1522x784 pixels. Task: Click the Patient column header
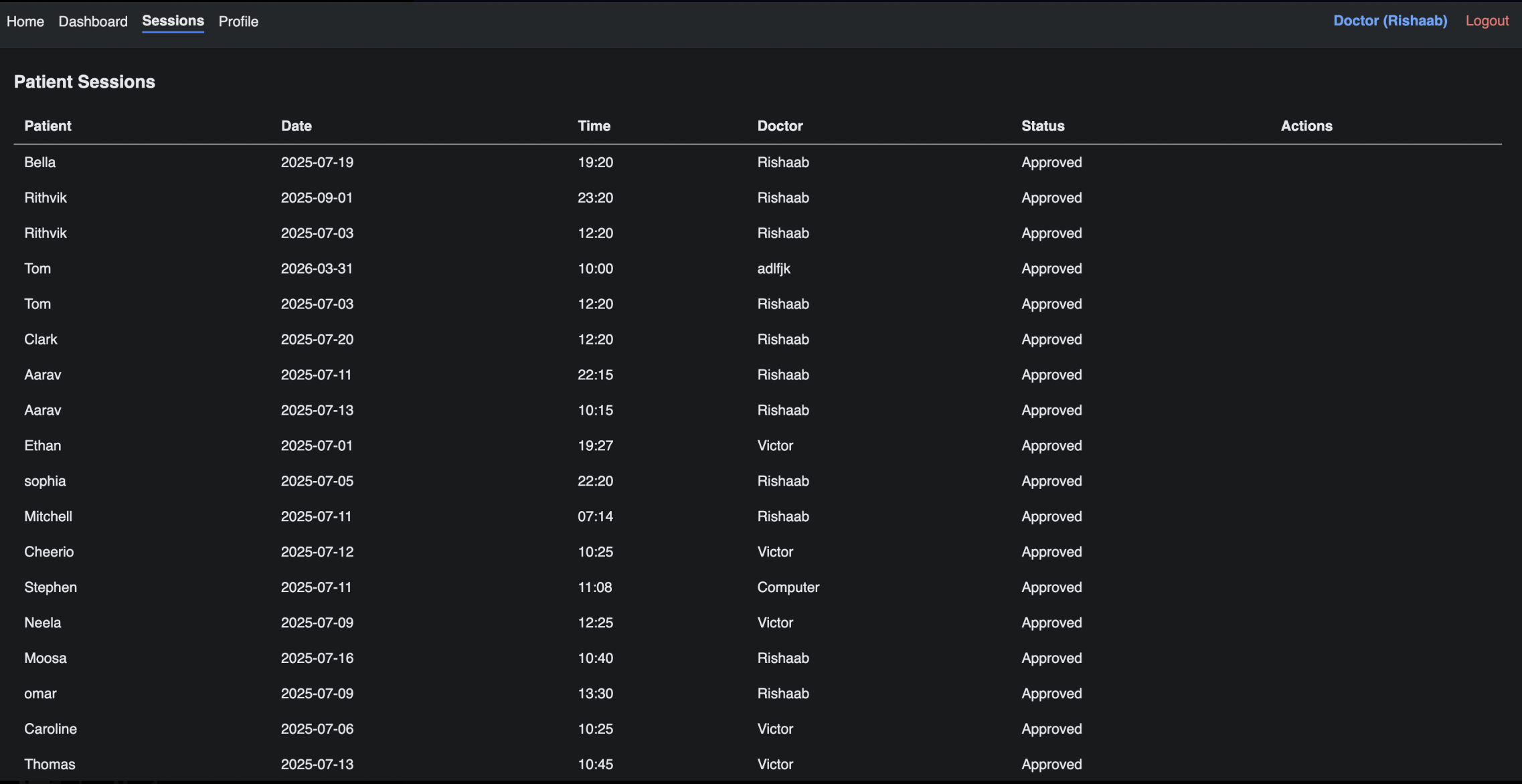tap(48, 126)
